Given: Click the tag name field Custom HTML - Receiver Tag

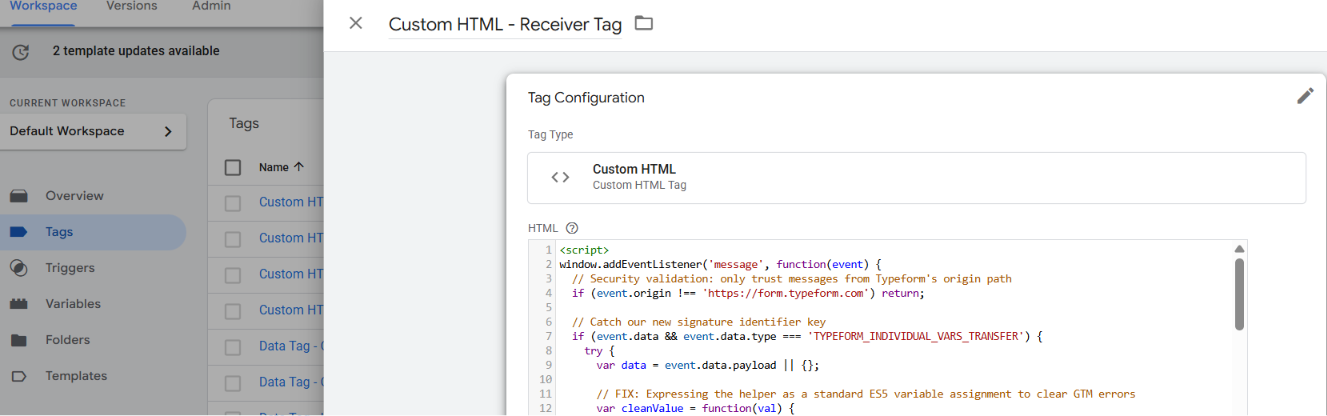Looking at the screenshot, I should coord(505,24).
